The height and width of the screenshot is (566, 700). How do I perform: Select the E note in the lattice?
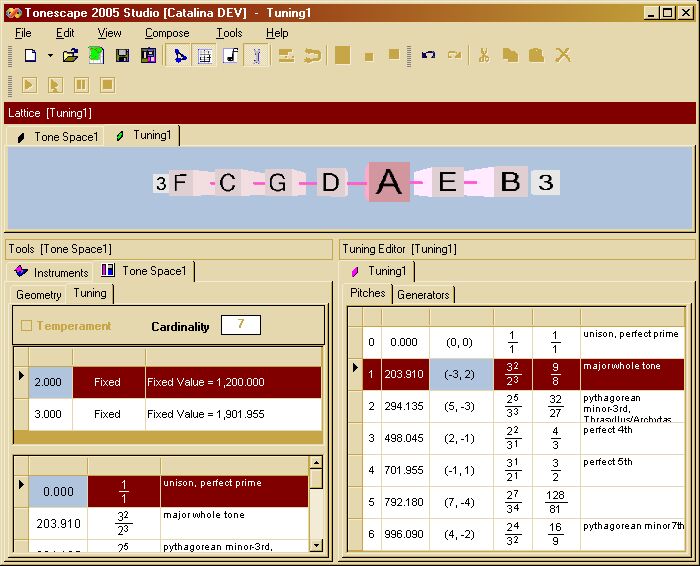tap(447, 182)
